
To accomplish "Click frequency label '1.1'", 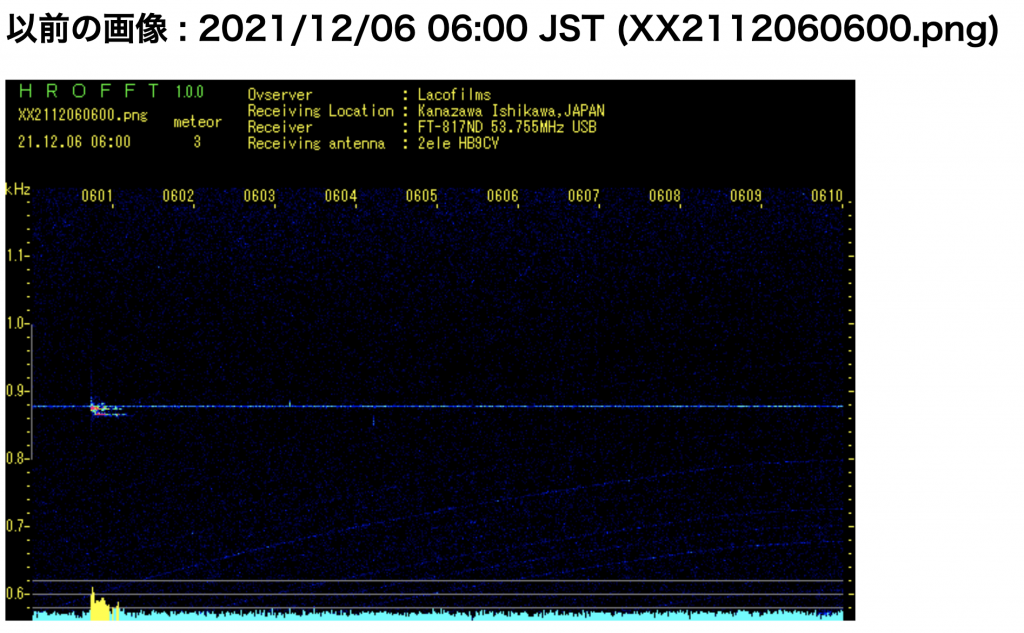I will [x=16, y=255].
